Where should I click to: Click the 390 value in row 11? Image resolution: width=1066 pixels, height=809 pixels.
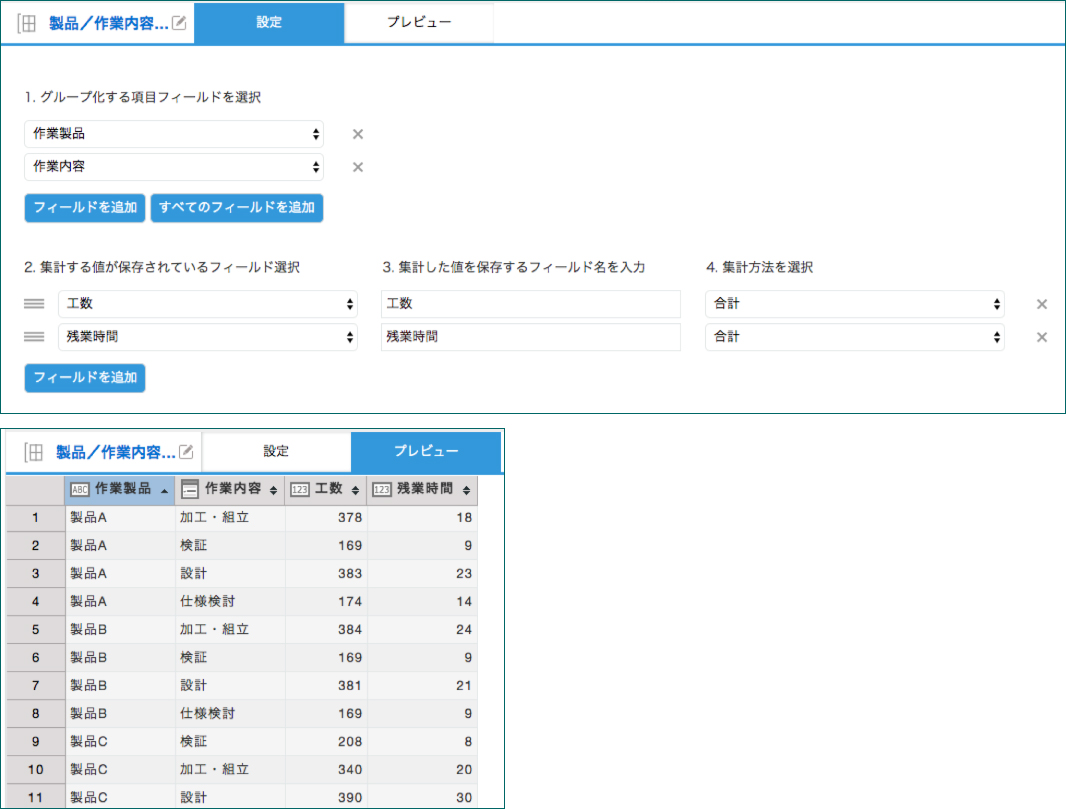(350, 798)
